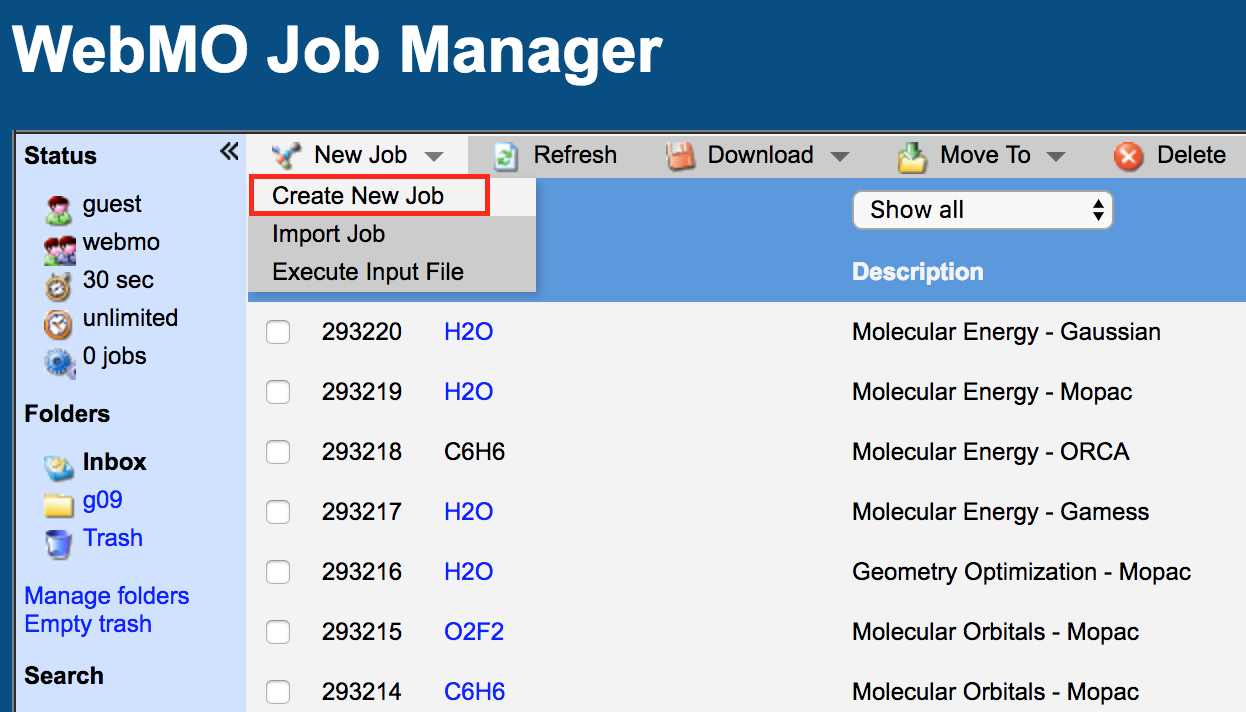
Task: Collapse the sidebar with double chevron
Action: (x=229, y=152)
